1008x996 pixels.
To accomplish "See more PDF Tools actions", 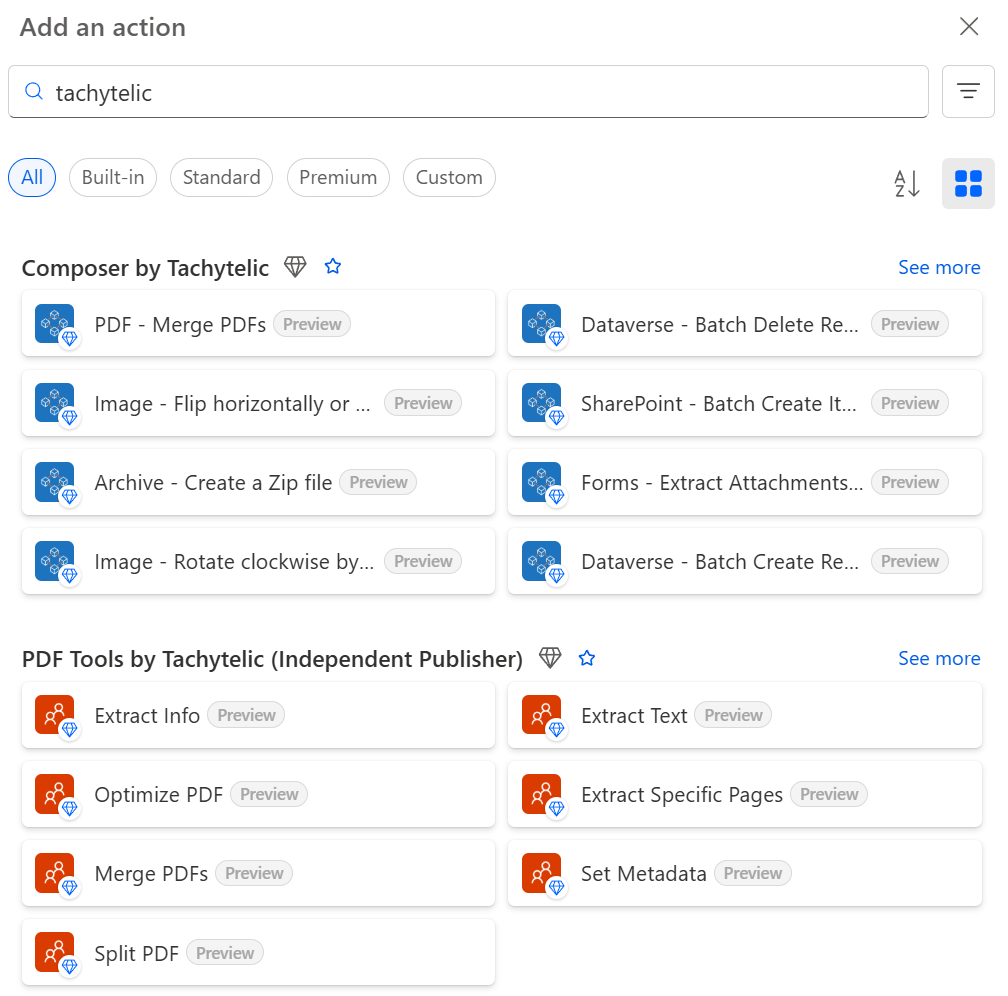I will (x=939, y=658).
